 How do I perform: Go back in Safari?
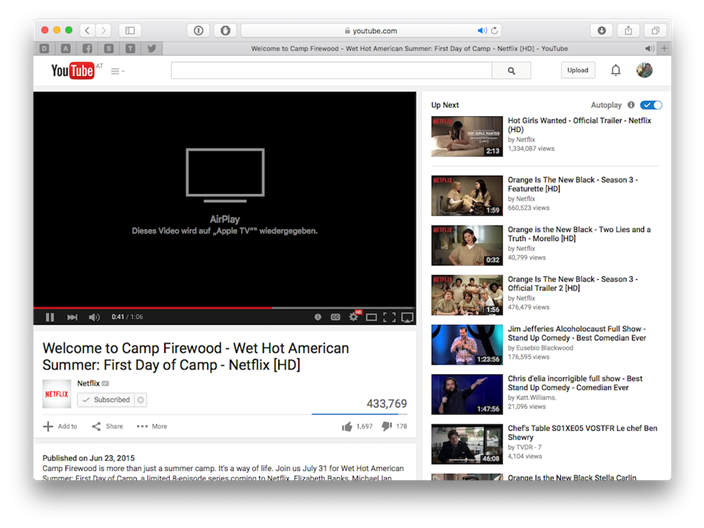click(x=88, y=31)
